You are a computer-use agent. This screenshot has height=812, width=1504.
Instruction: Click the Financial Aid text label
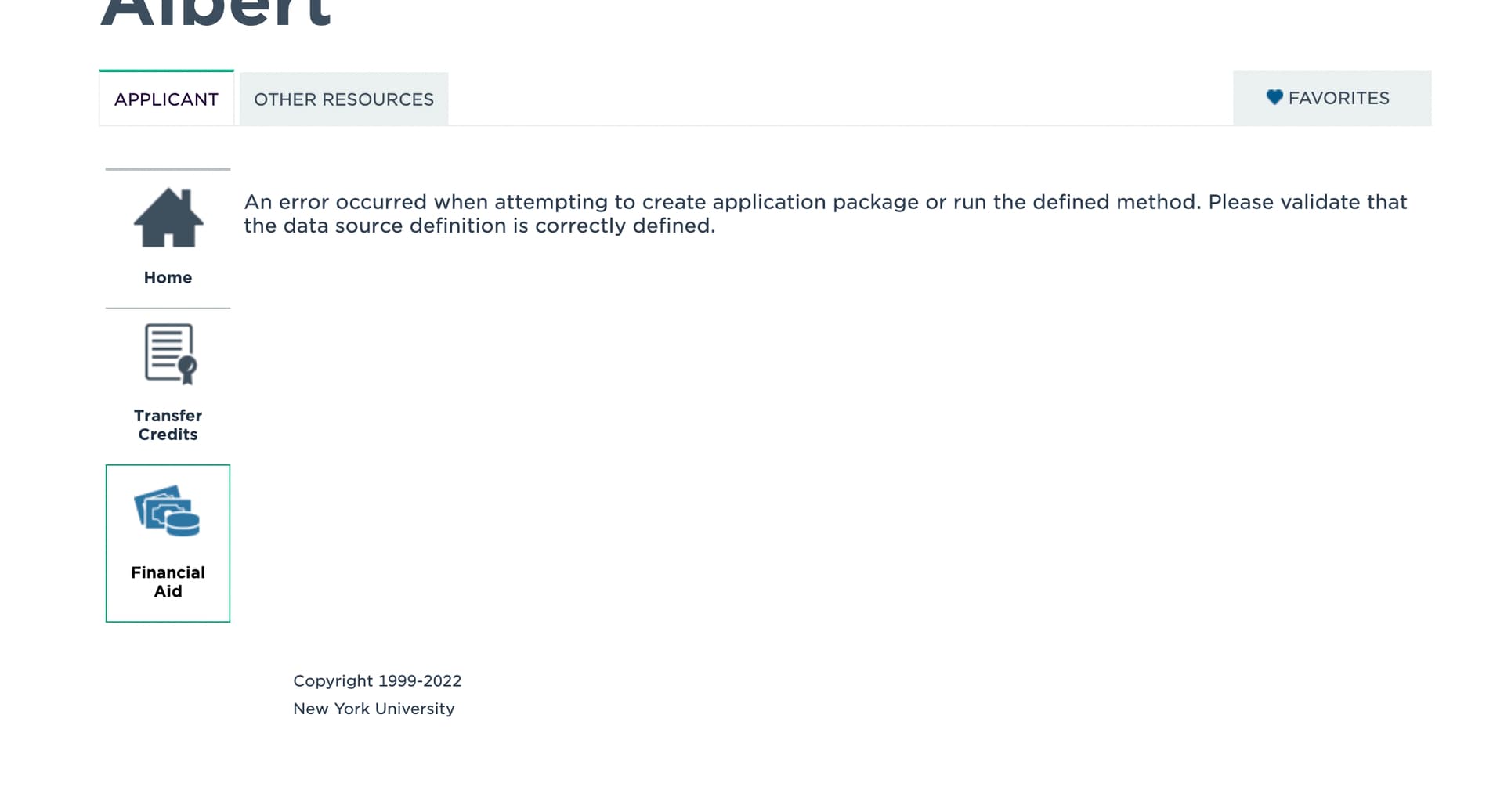click(168, 582)
